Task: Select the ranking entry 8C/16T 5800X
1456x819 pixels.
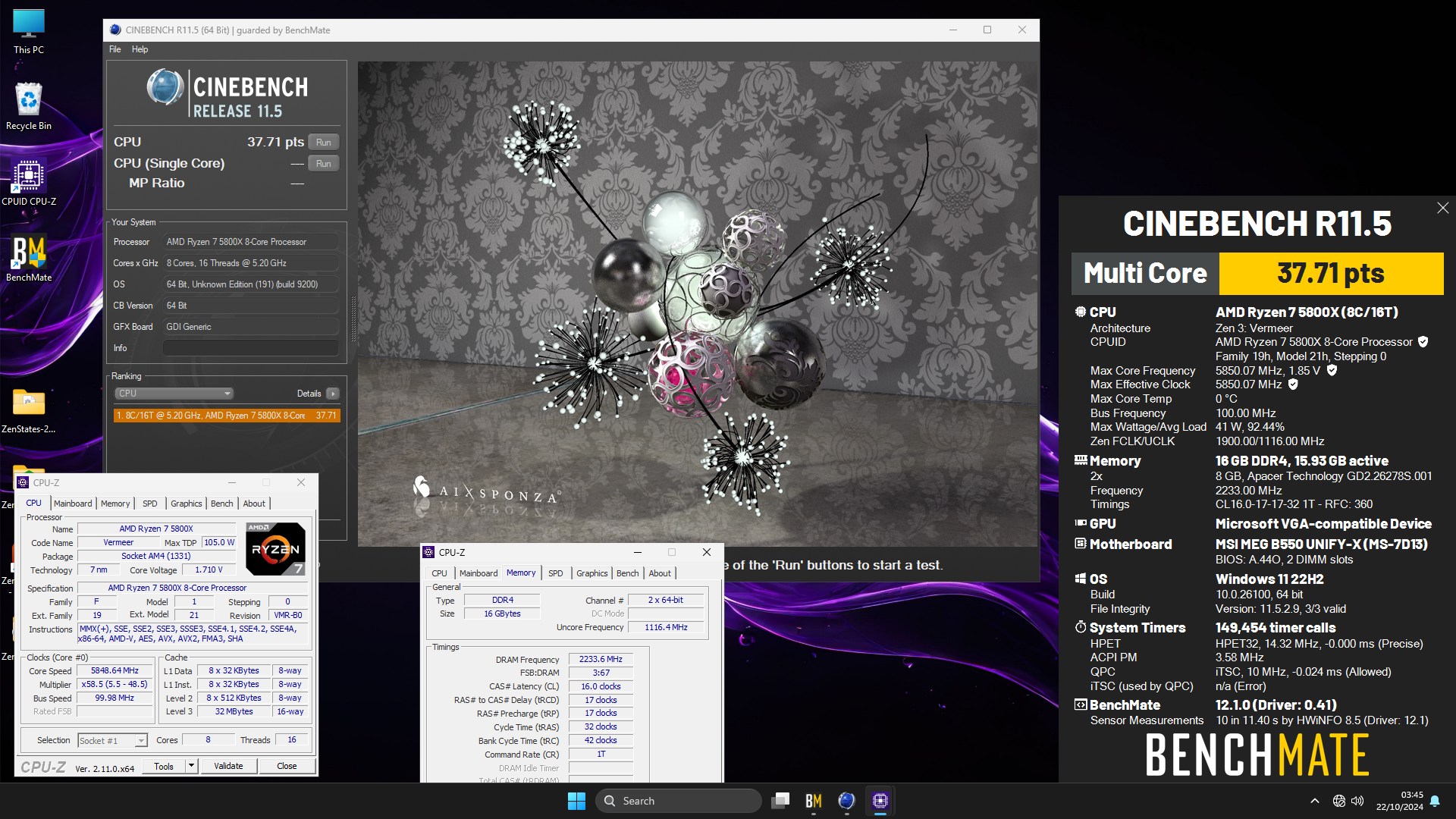Action: 227,416
